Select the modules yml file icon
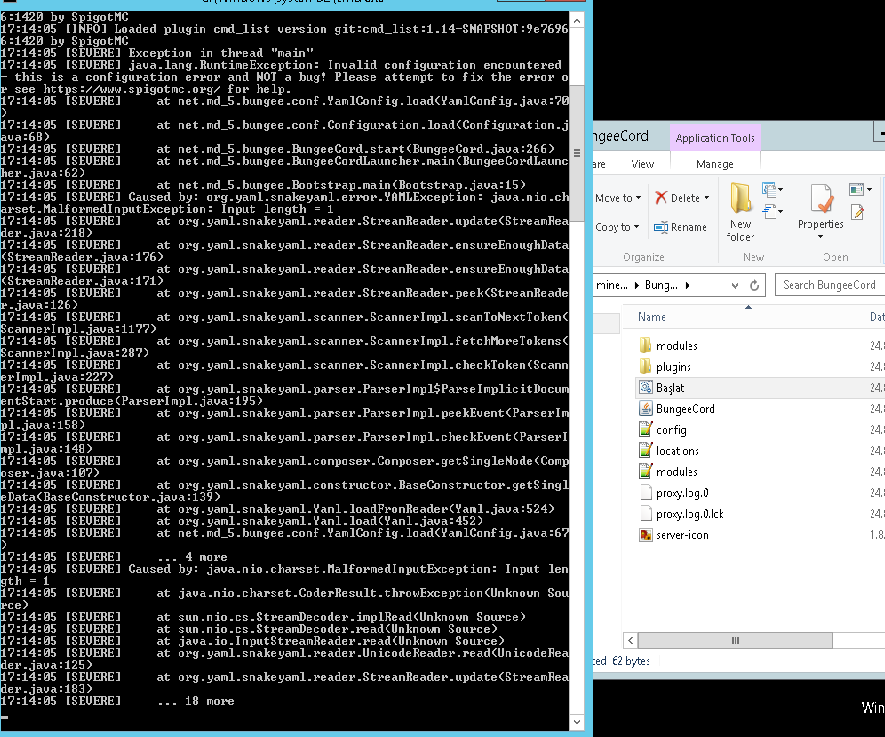Viewport: 885px width, 737px height. click(x=645, y=471)
